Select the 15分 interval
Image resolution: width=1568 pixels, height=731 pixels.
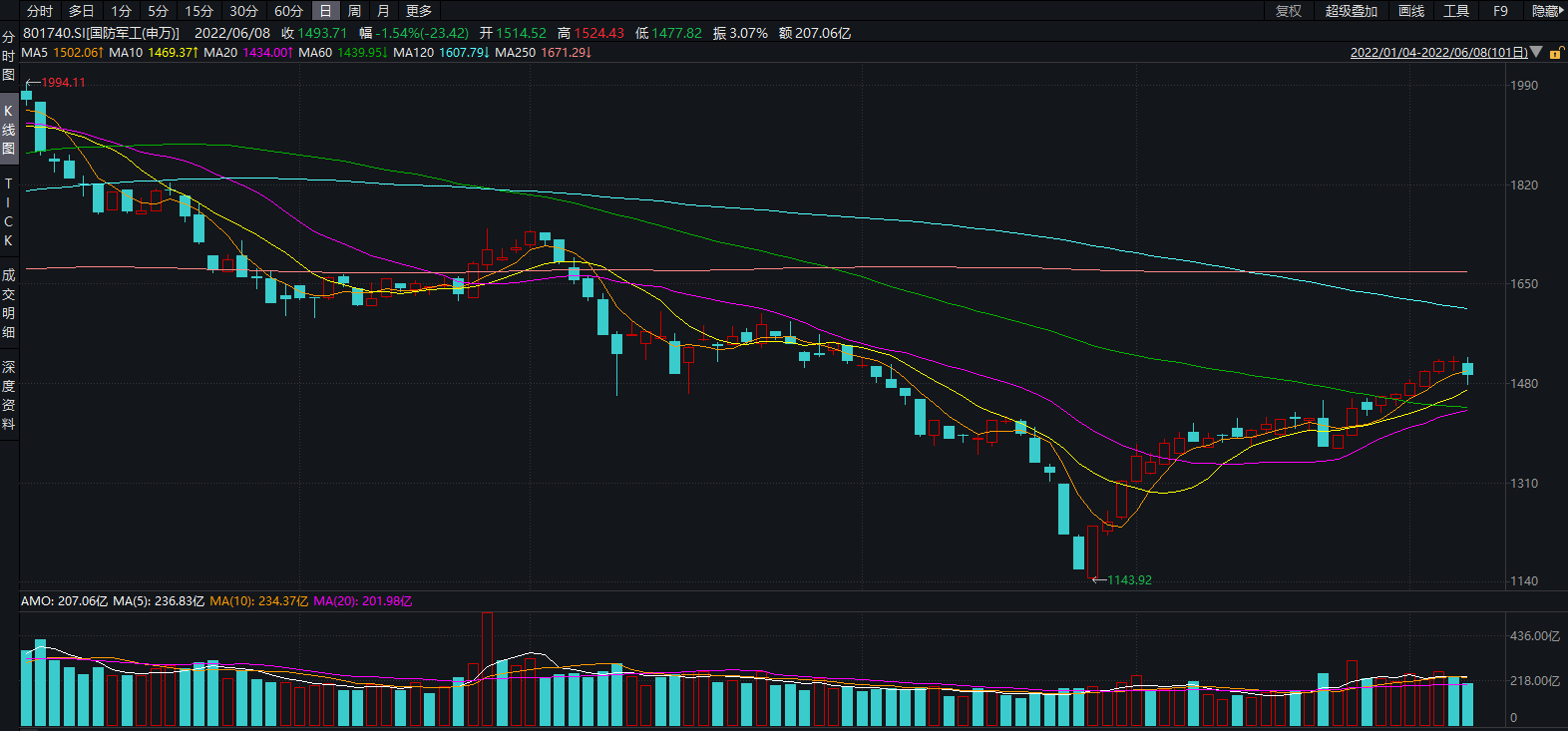tap(198, 11)
